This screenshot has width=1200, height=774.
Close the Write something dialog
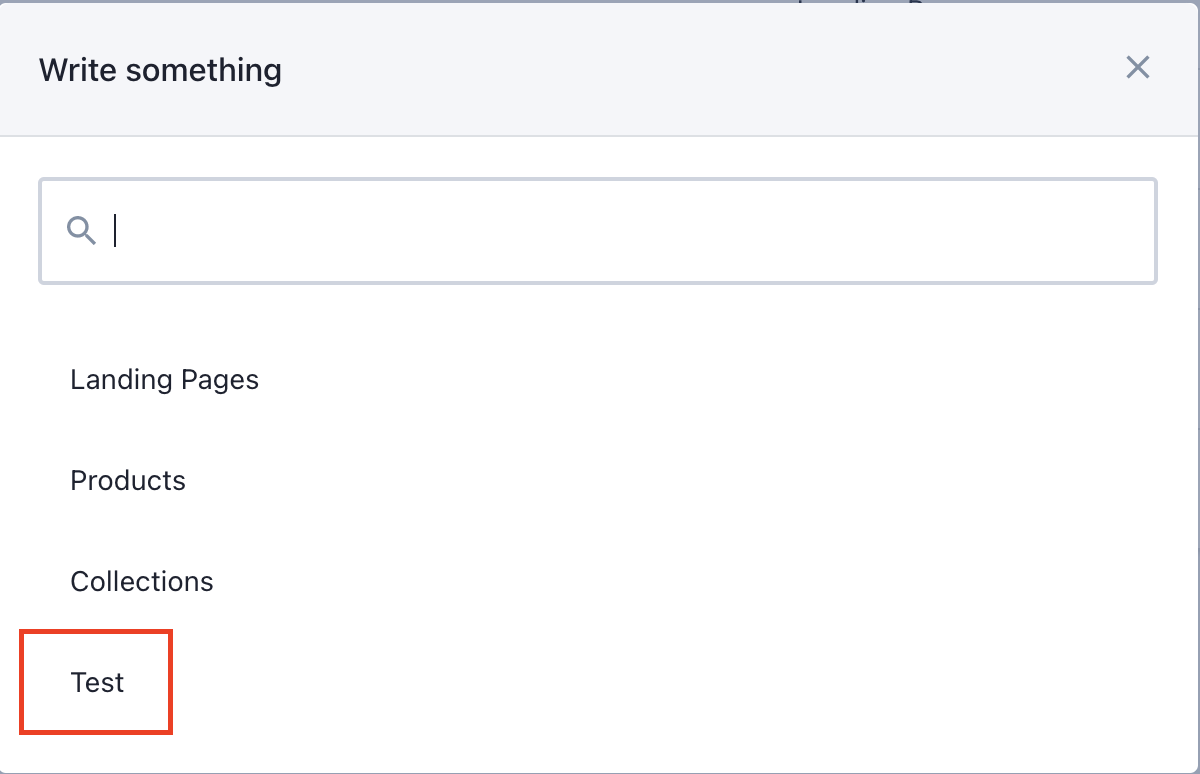(x=1138, y=68)
